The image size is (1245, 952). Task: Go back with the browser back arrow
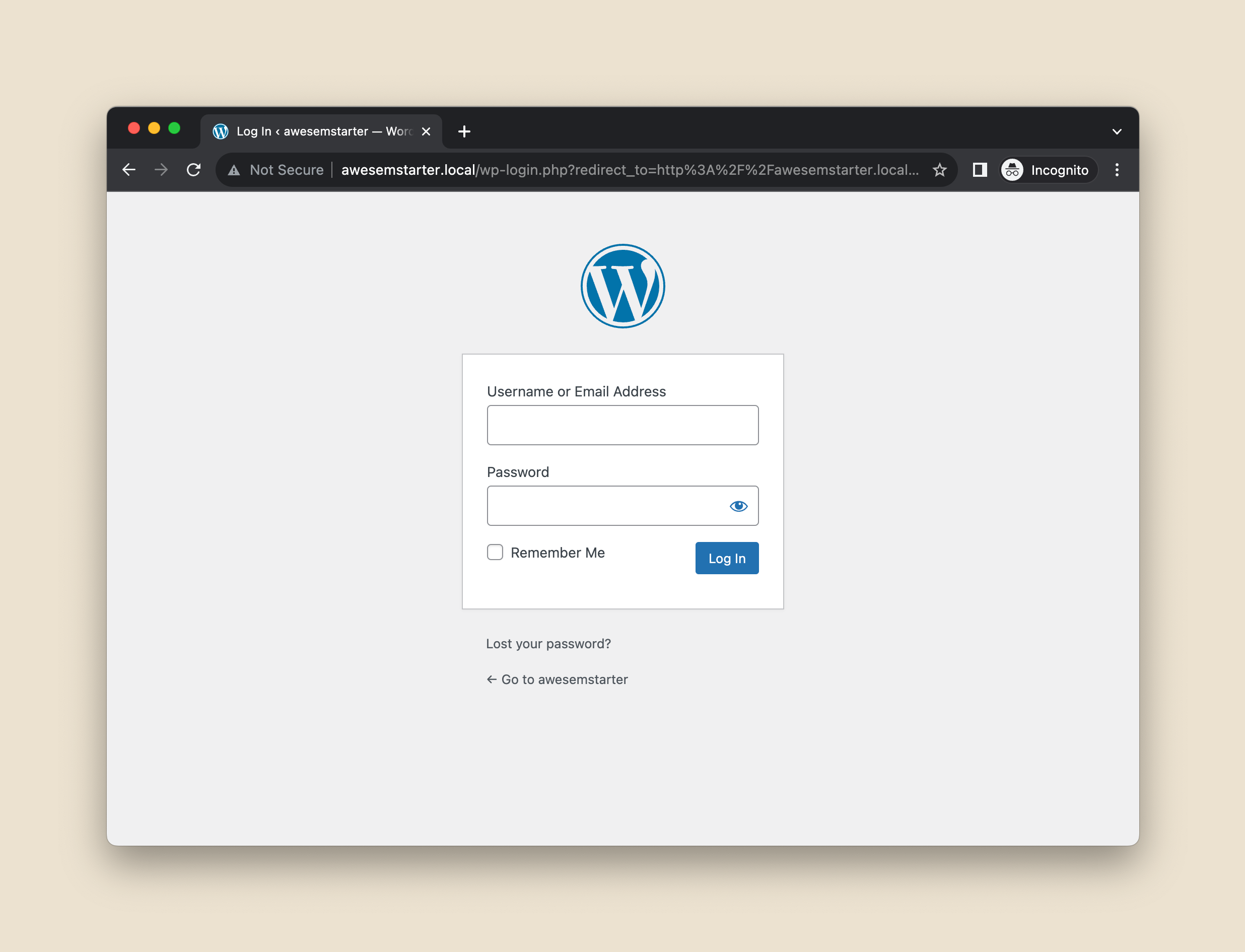(x=128, y=169)
